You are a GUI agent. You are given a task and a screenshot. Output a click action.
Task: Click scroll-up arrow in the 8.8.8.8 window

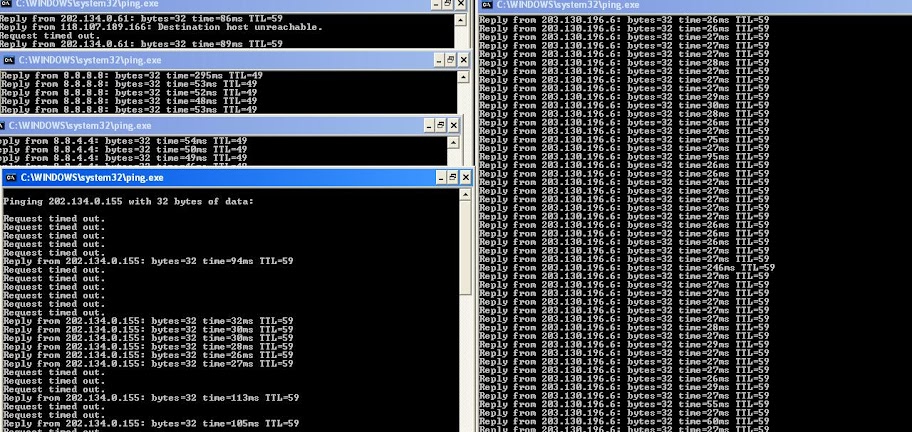[x=463, y=77]
